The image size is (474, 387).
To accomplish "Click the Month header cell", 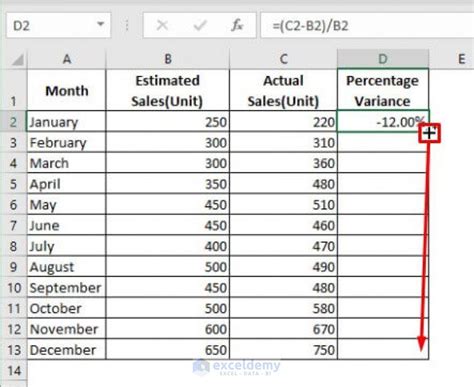I will (x=67, y=90).
